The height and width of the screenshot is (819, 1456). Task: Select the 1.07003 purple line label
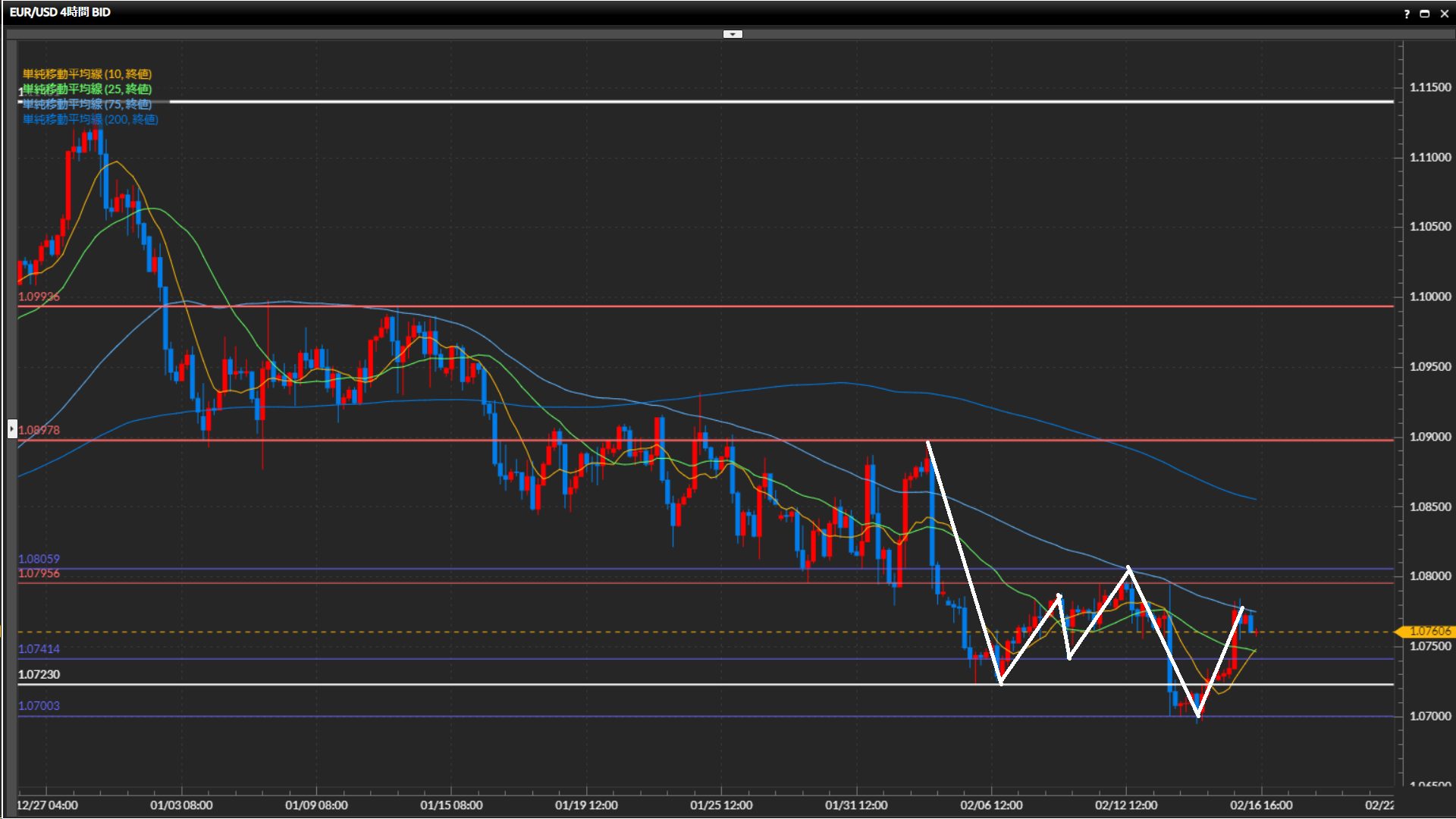pyautogui.click(x=39, y=705)
